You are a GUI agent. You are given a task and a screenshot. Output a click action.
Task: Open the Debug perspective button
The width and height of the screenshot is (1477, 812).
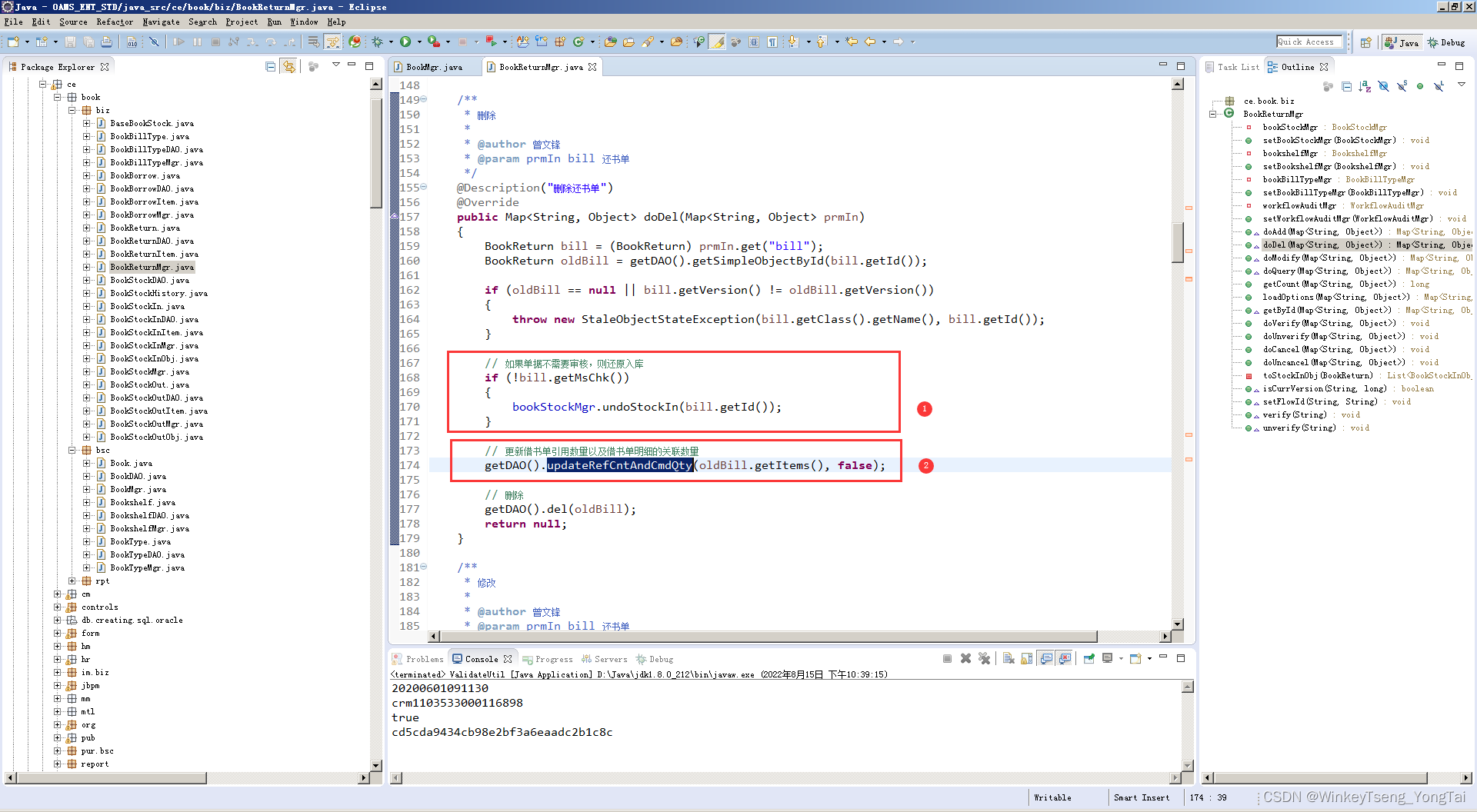(1445, 42)
